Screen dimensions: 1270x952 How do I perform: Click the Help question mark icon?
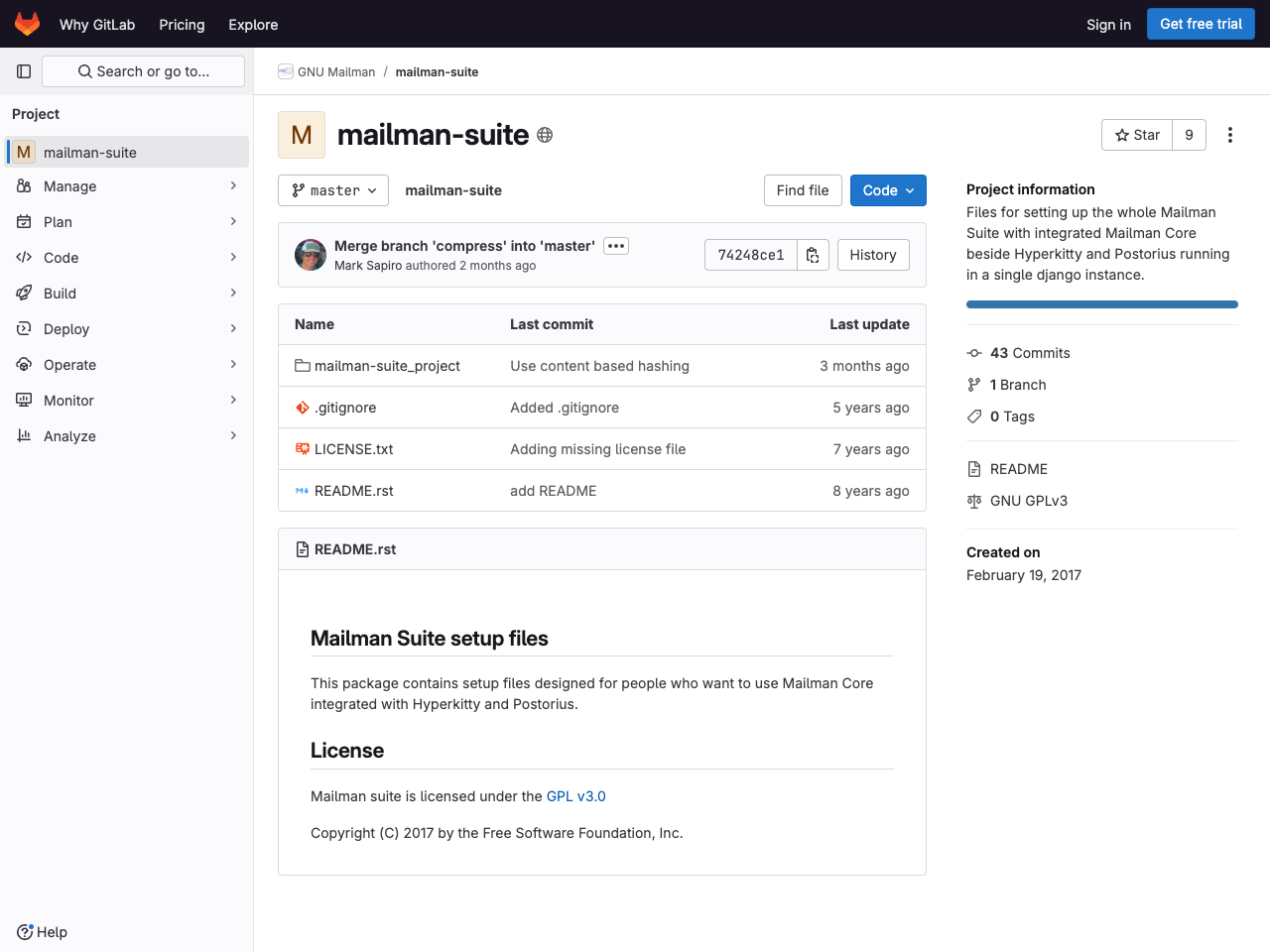tap(25, 932)
